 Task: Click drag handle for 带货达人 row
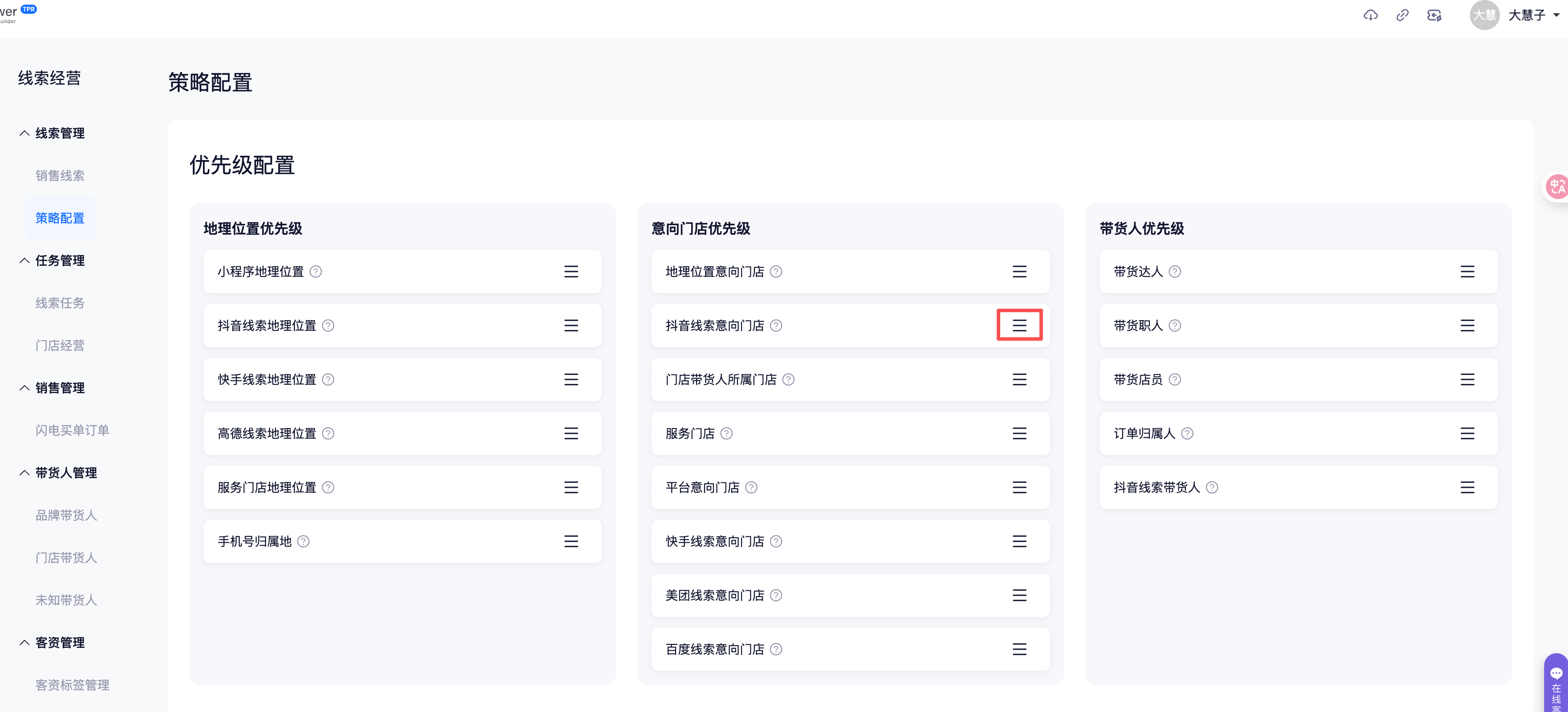click(x=1467, y=272)
